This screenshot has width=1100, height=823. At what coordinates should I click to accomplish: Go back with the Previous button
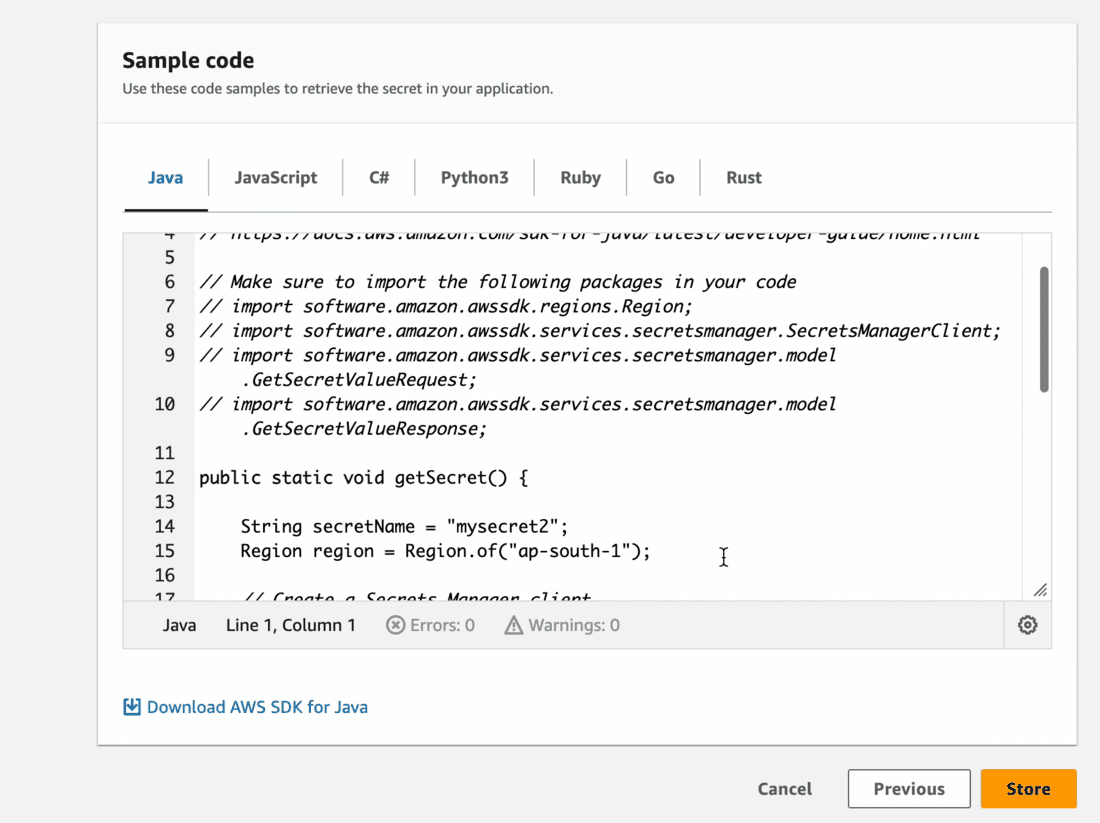tap(909, 789)
